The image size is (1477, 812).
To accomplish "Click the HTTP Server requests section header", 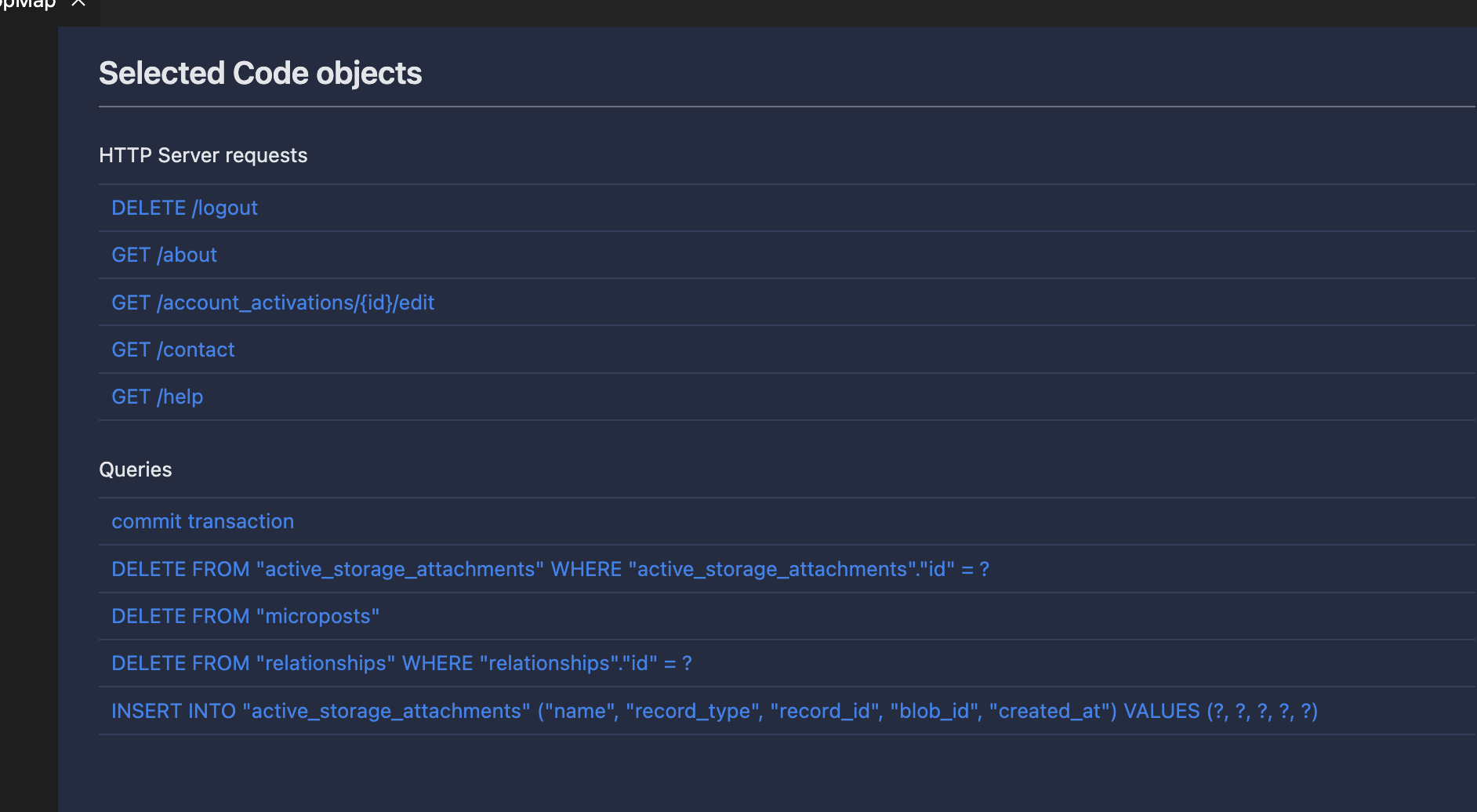I will (203, 155).
